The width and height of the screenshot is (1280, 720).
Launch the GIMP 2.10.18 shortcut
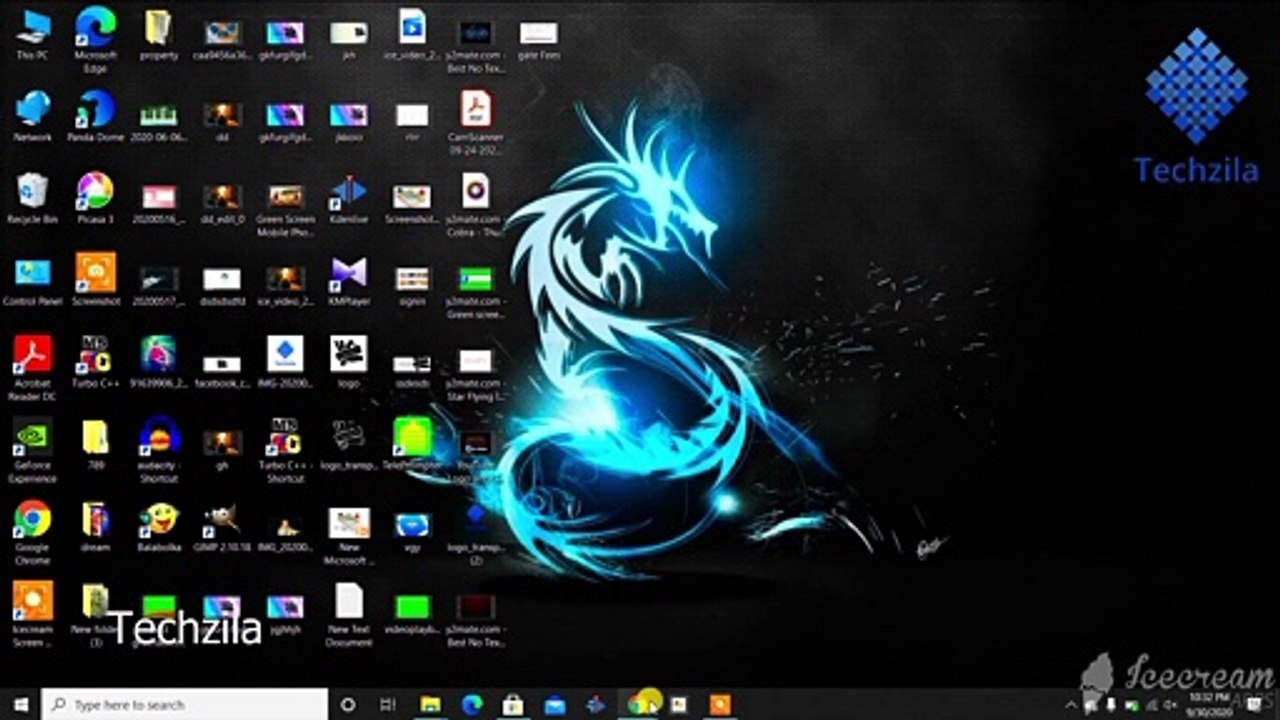(x=221, y=526)
